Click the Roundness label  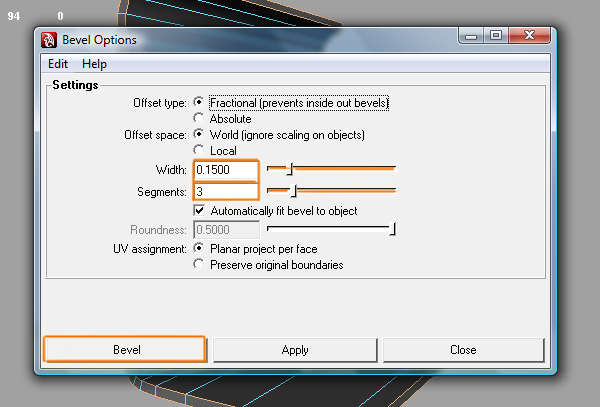158,230
